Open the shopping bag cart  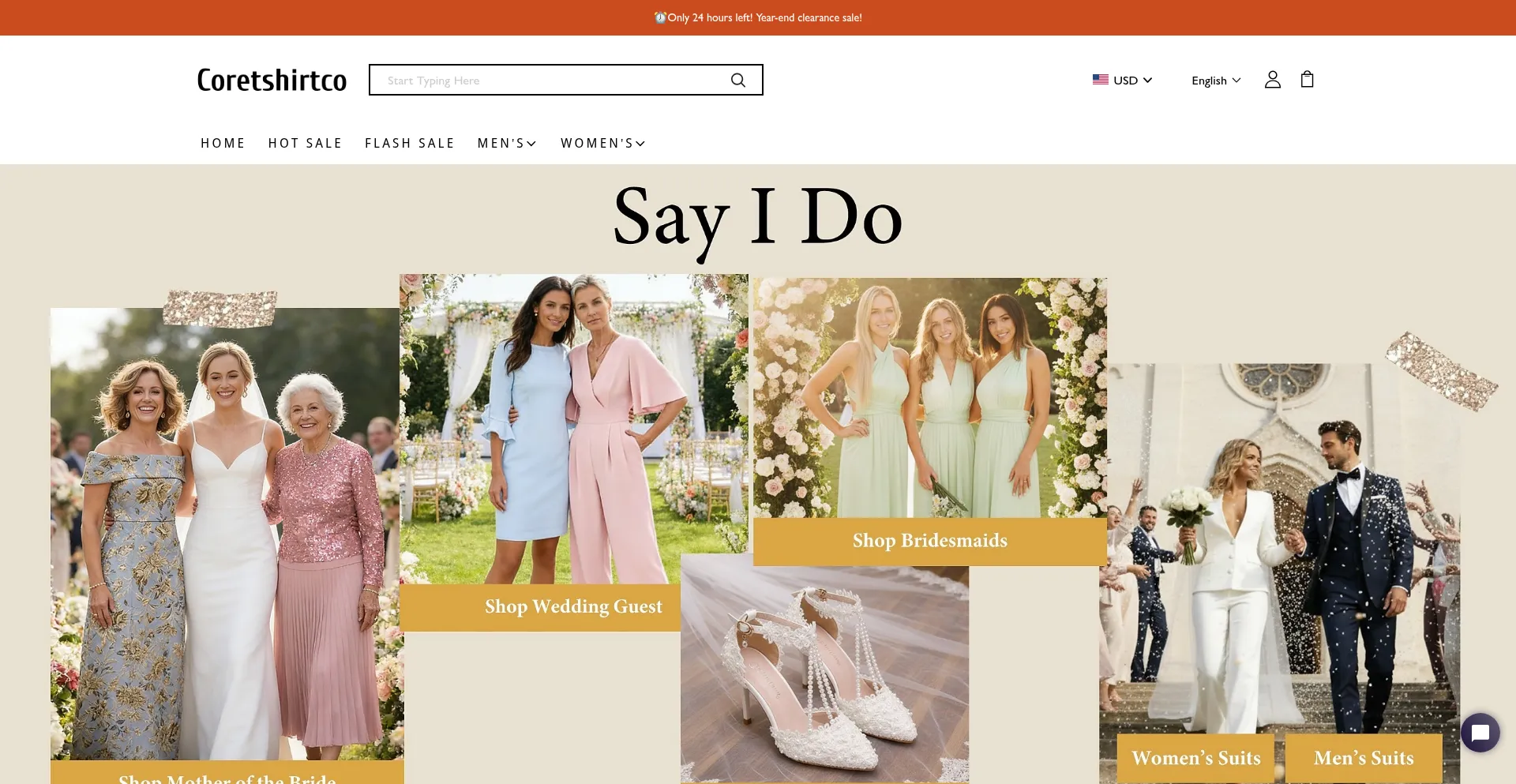click(1308, 79)
